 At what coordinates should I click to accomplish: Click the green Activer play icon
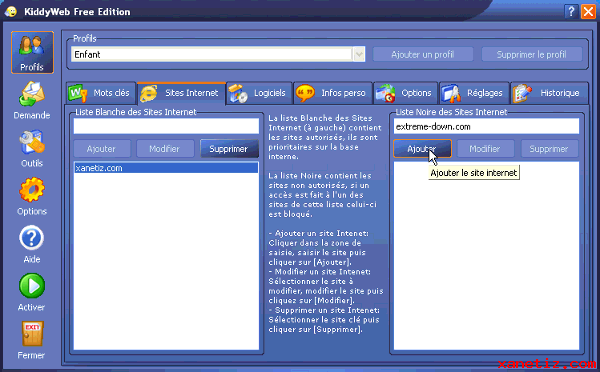tap(32, 286)
